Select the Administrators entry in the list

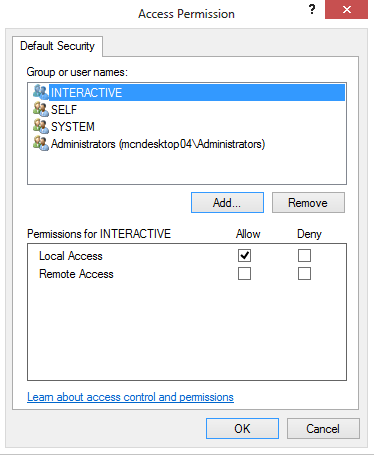pyautogui.click(x=158, y=144)
